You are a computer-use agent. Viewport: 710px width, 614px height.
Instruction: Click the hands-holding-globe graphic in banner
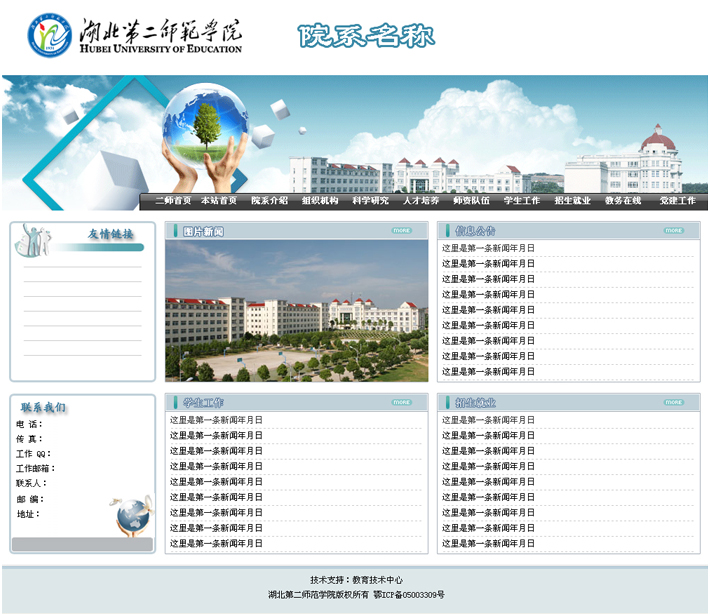pos(205,135)
